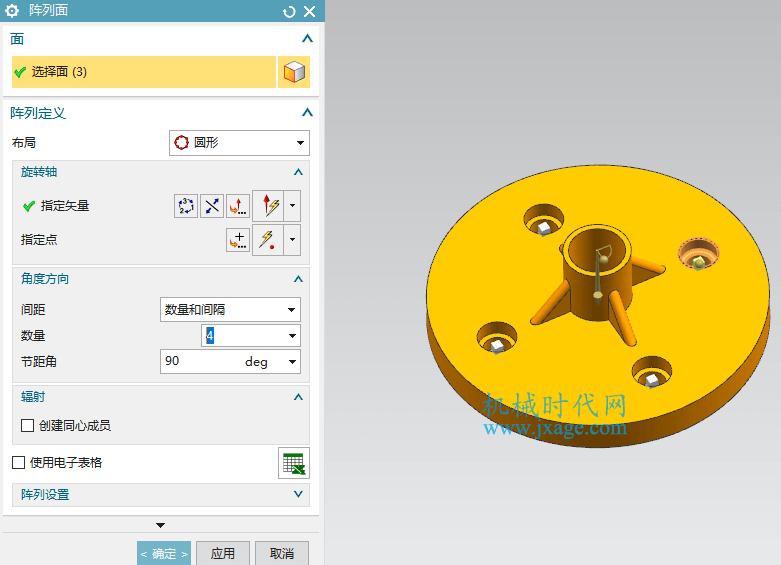Open the 数量 field dropdown arrow
The width and height of the screenshot is (781, 565).
point(292,336)
